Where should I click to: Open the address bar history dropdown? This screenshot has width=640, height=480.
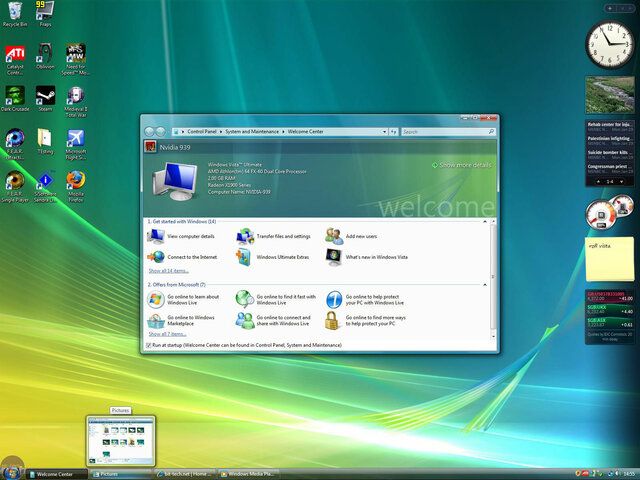[x=384, y=132]
